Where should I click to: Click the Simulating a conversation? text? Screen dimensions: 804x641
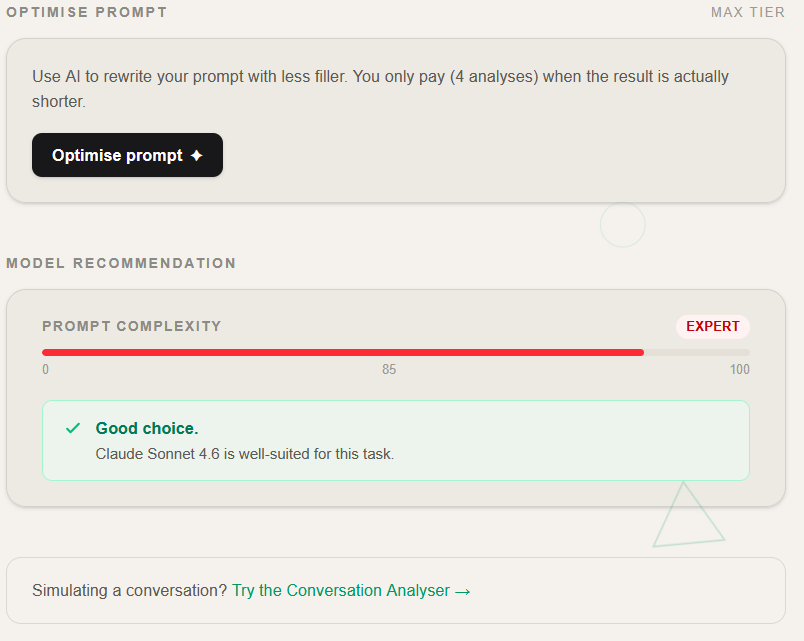[x=130, y=590]
